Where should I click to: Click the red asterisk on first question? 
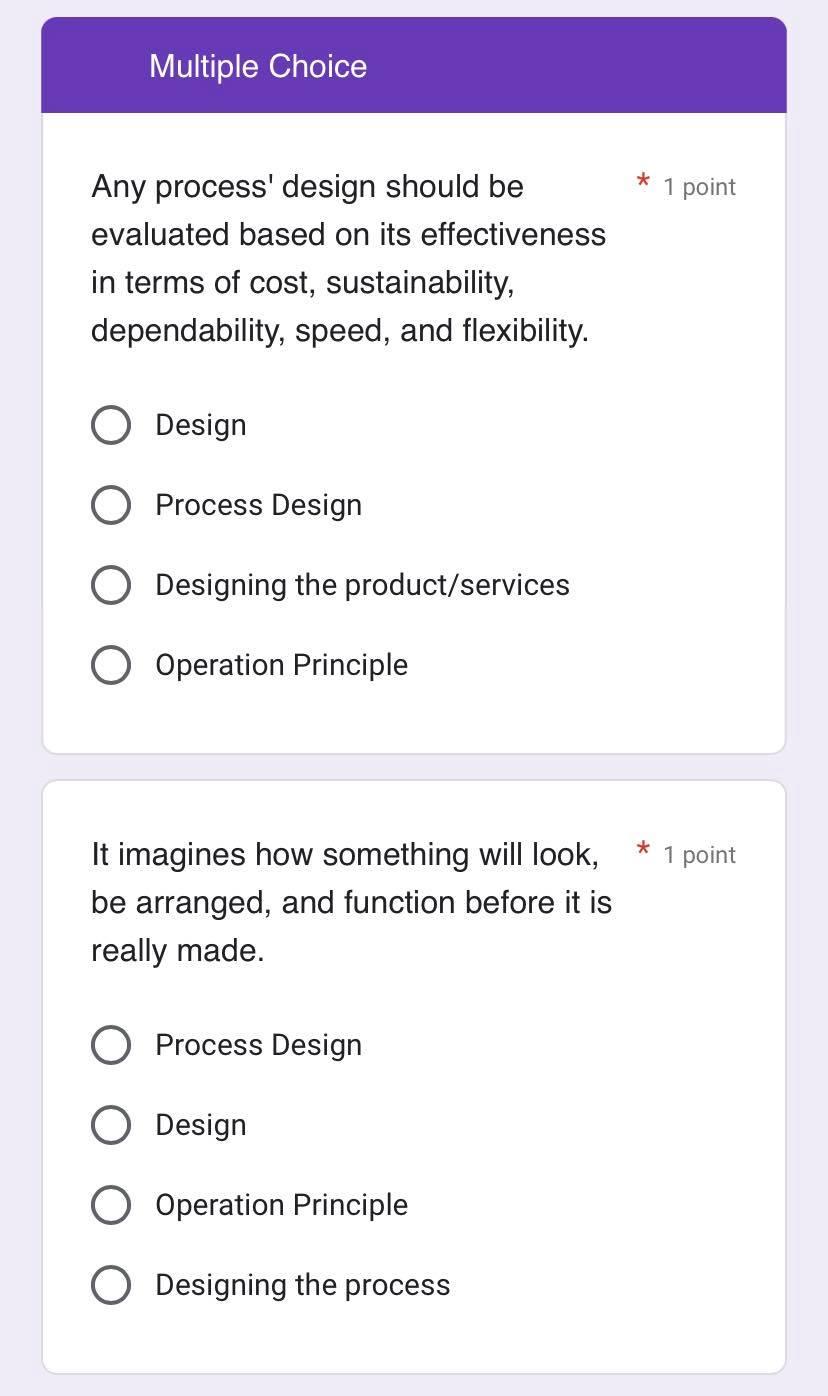[x=641, y=183]
